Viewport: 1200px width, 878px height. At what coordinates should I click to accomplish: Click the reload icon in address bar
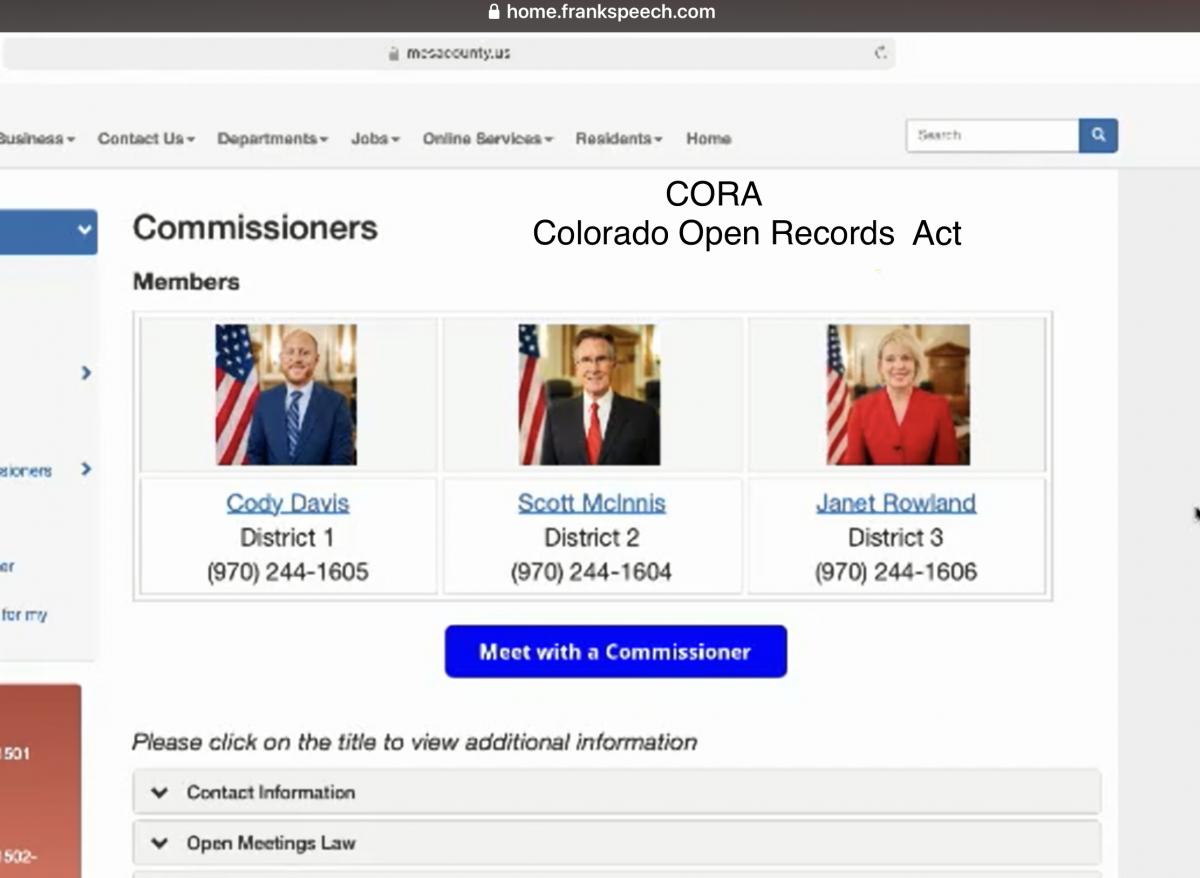pos(880,53)
